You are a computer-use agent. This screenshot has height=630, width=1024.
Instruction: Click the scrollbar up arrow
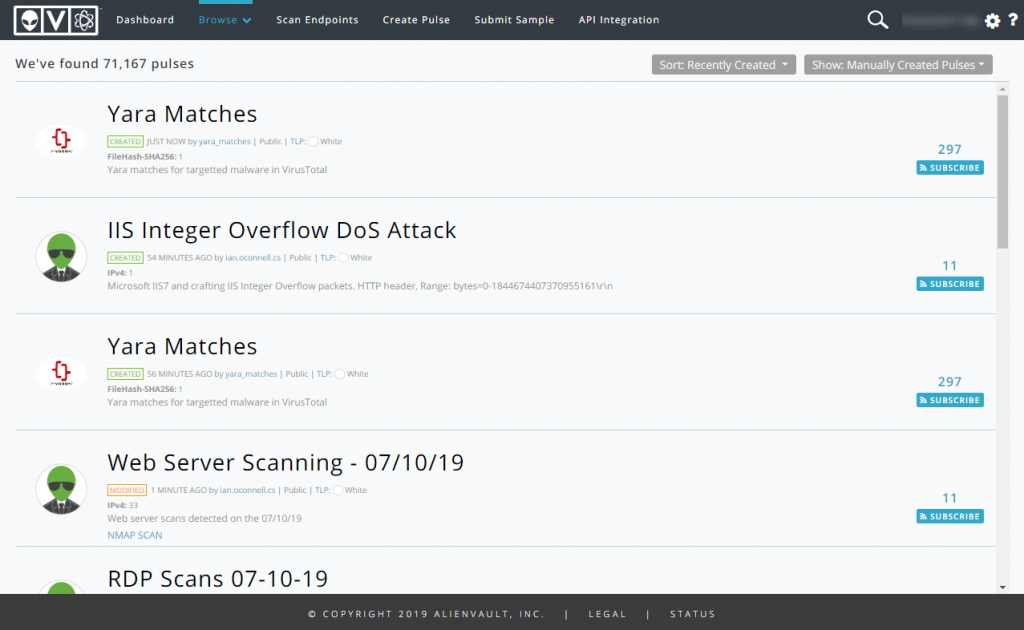pyautogui.click(x=1002, y=89)
